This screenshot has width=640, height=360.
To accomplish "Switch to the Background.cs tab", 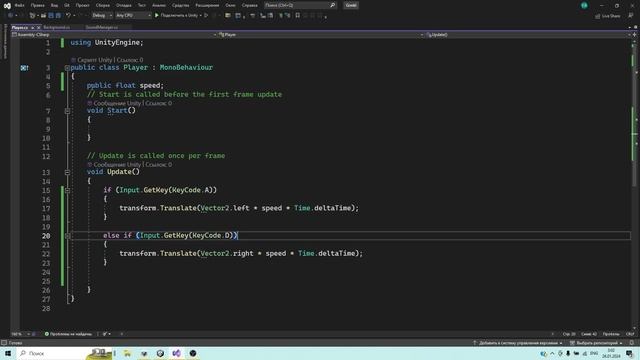I will (57, 27).
